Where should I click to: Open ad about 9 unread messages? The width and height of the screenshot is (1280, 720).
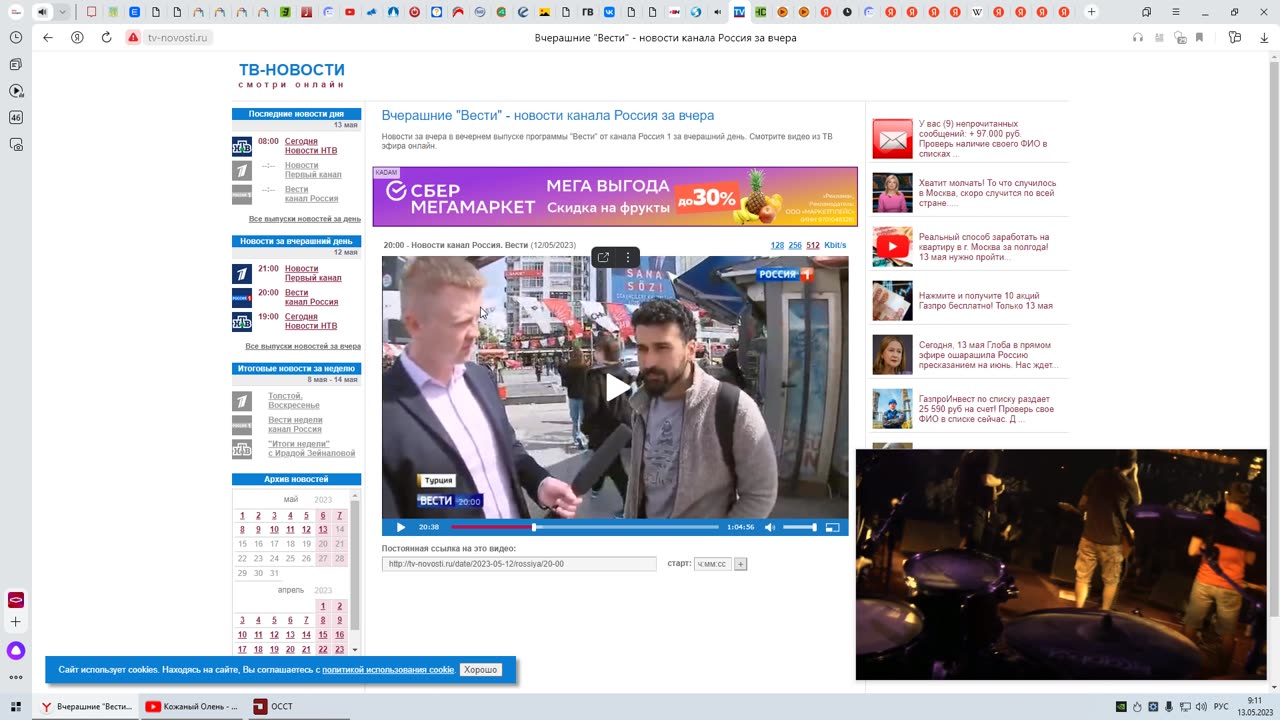[x=970, y=139]
